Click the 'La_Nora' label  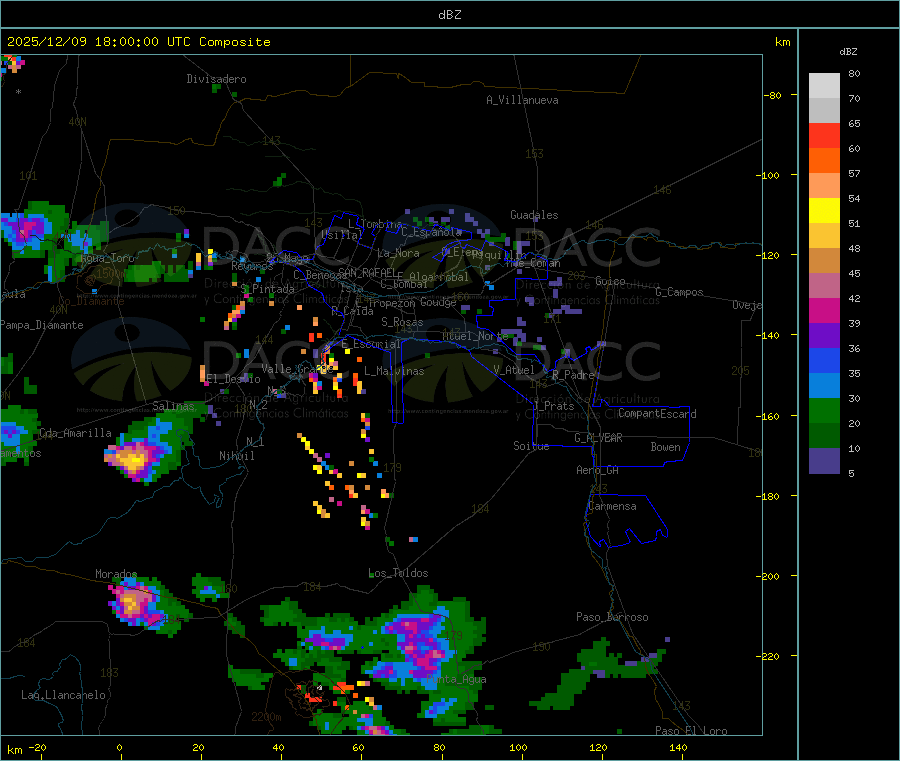(x=398, y=253)
